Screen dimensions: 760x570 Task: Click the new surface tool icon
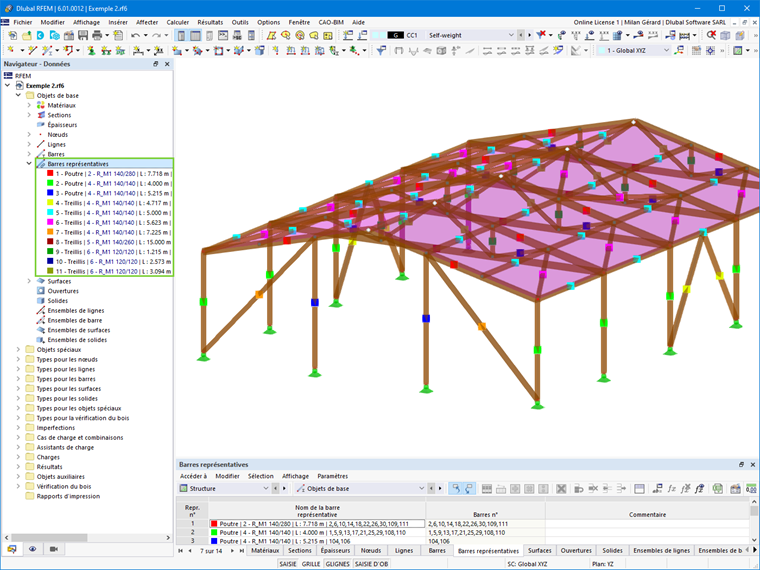[177, 50]
